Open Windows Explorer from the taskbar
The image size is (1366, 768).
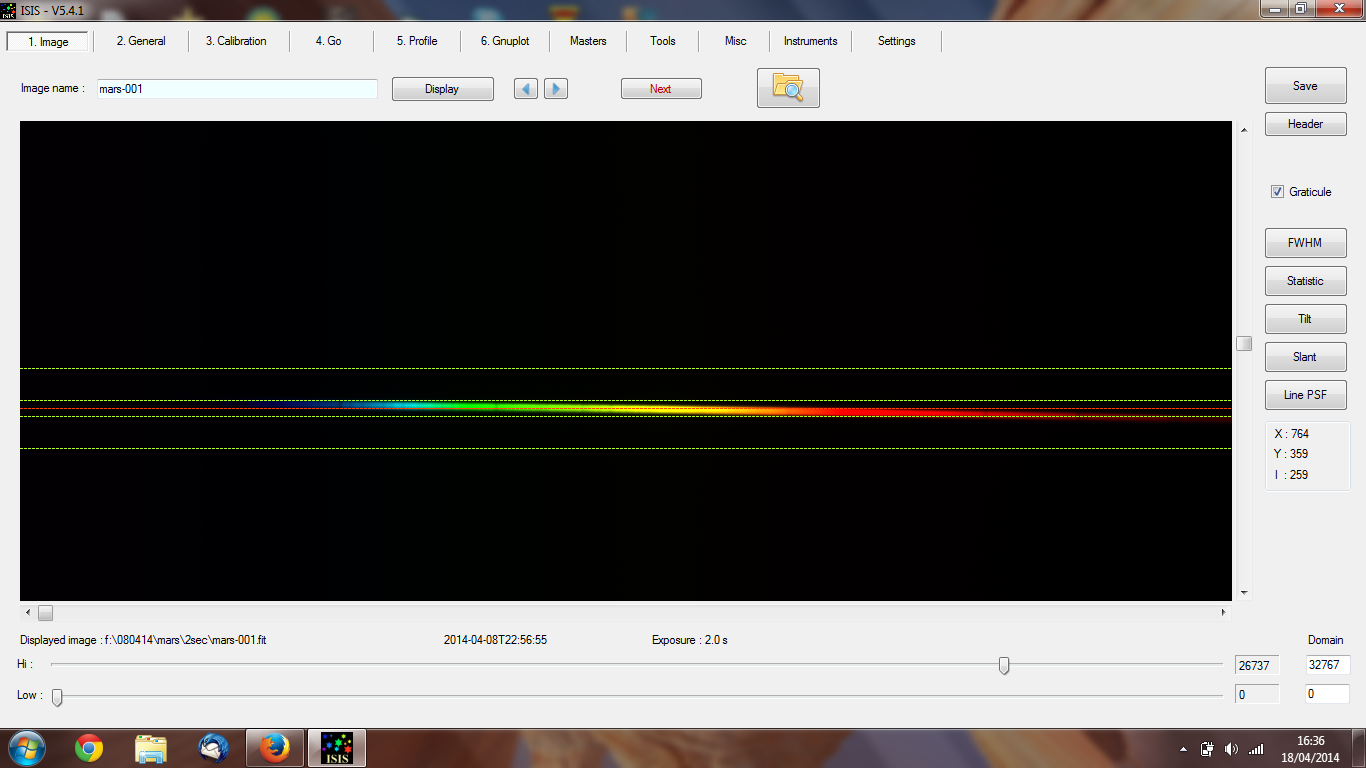[x=151, y=748]
